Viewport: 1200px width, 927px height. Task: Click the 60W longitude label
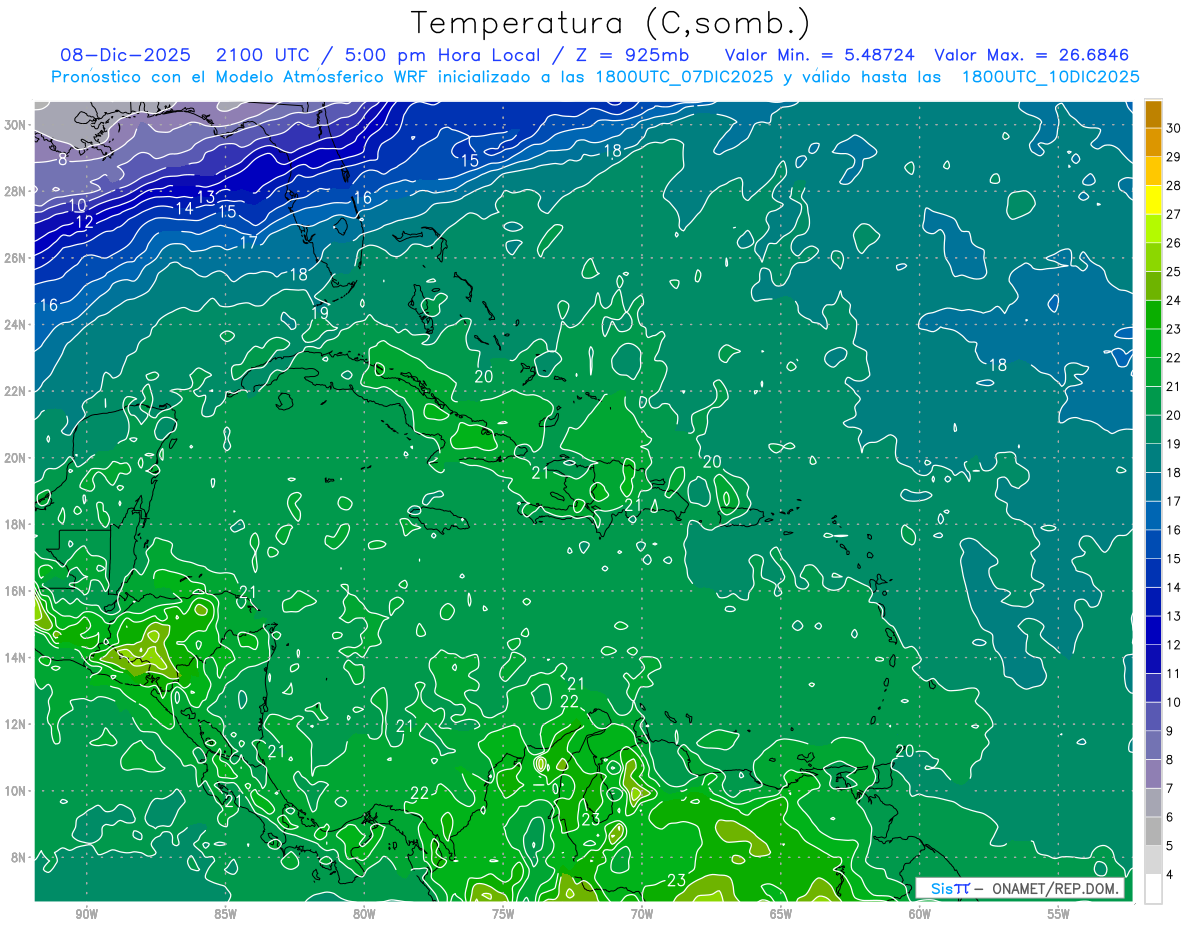(920, 914)
